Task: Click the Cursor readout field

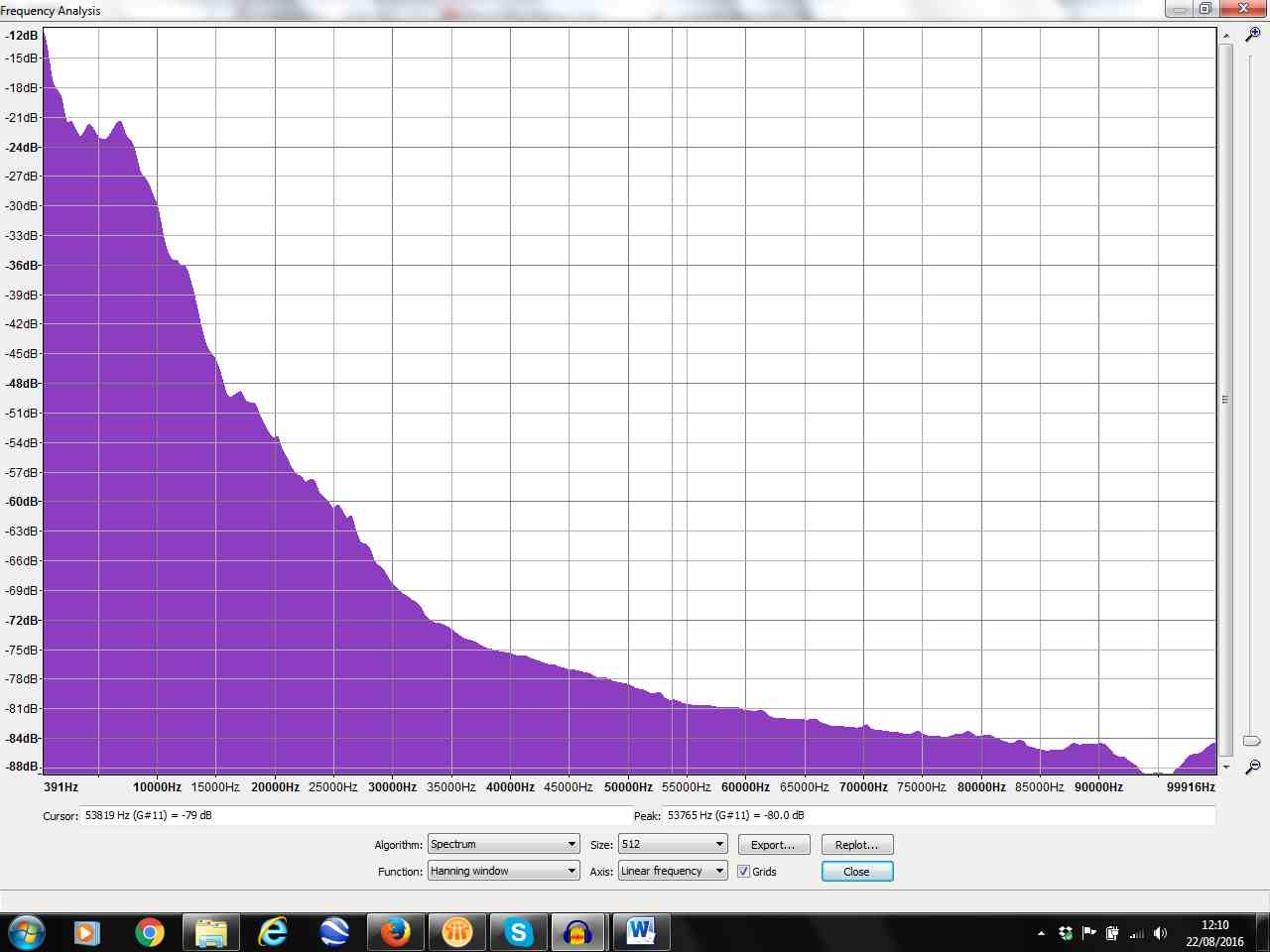Action: tap(357, 816)
